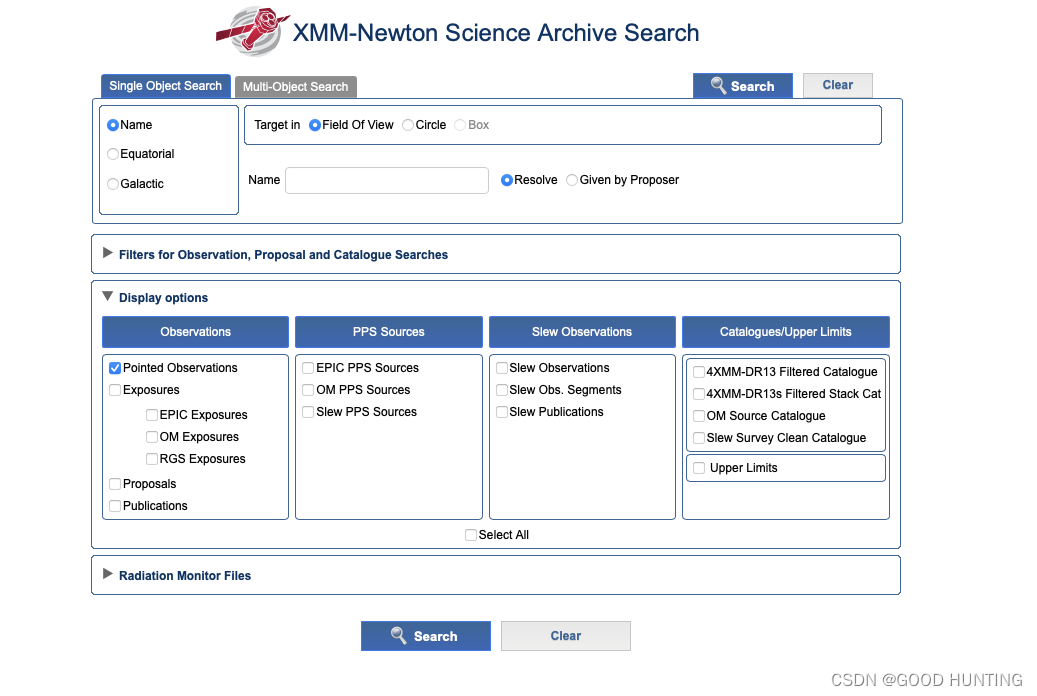Click the bottom Search button
The image size is (1037, 696).
[426, 636]
